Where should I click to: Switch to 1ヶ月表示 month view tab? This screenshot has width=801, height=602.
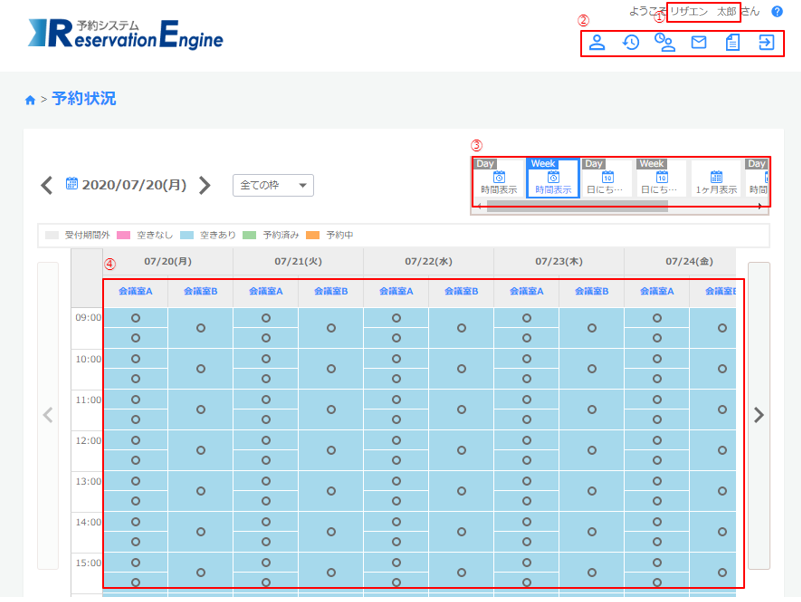point(716,178)
